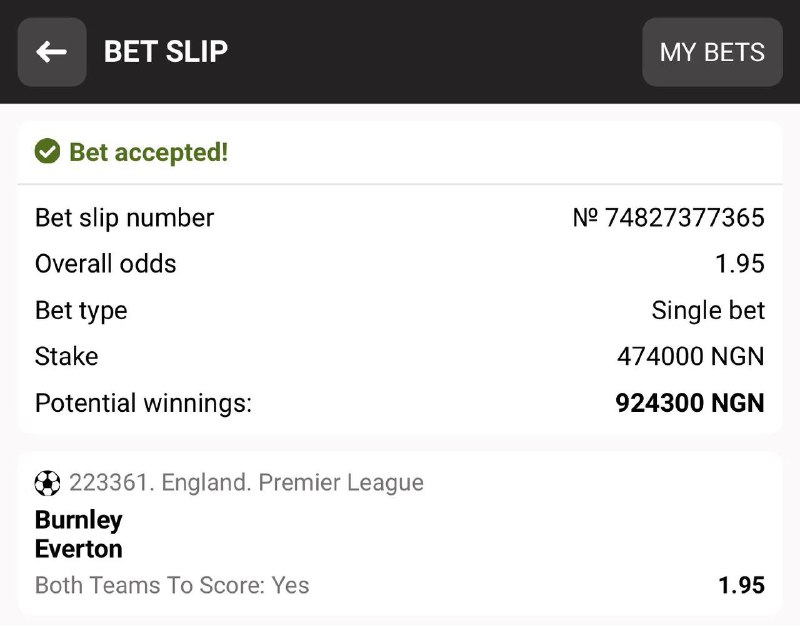The height and width of the screenshot is (626, 800).
Task: Click the "Potential winnings:" label
Action: (143, 403)
